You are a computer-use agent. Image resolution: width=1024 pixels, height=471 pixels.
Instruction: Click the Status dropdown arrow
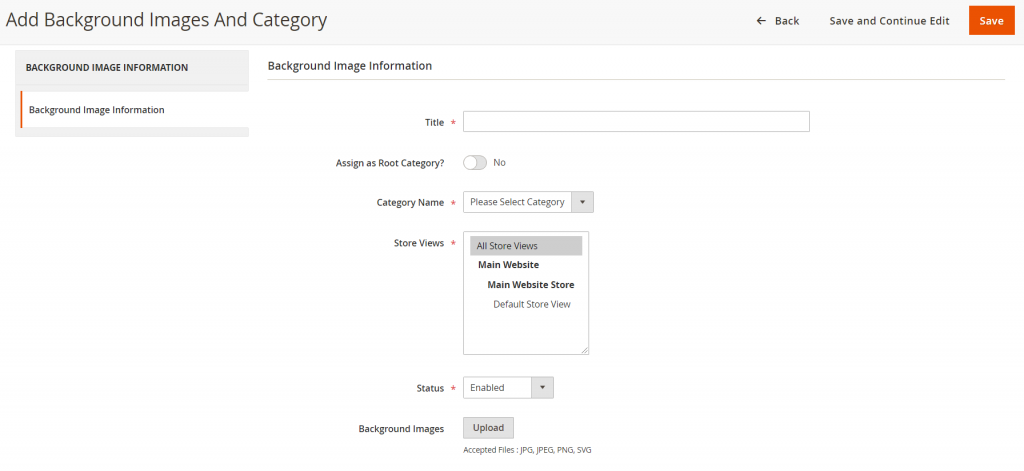pos(541,387)
